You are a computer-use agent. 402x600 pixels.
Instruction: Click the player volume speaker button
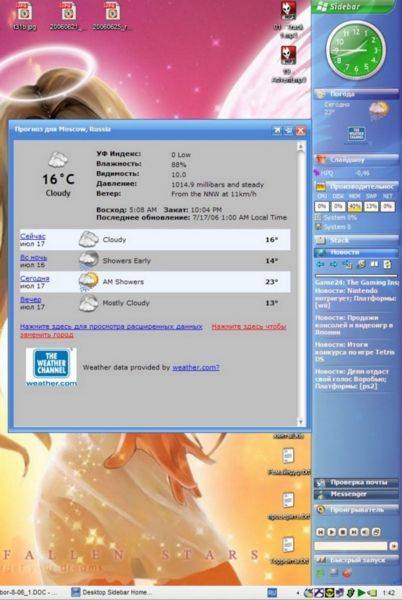[365, 532]
